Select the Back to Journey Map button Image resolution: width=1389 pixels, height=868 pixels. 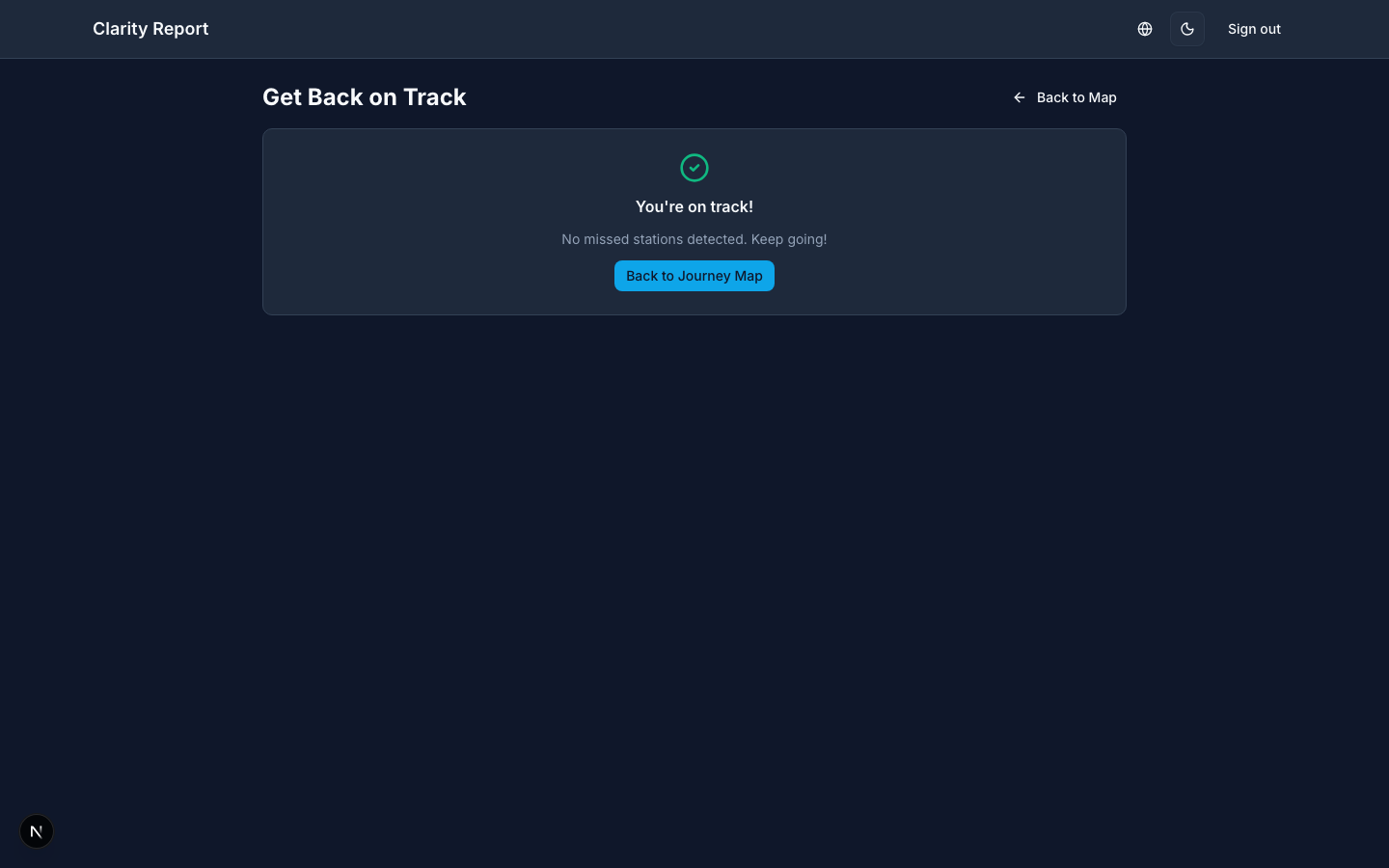[x=694, y=276]
